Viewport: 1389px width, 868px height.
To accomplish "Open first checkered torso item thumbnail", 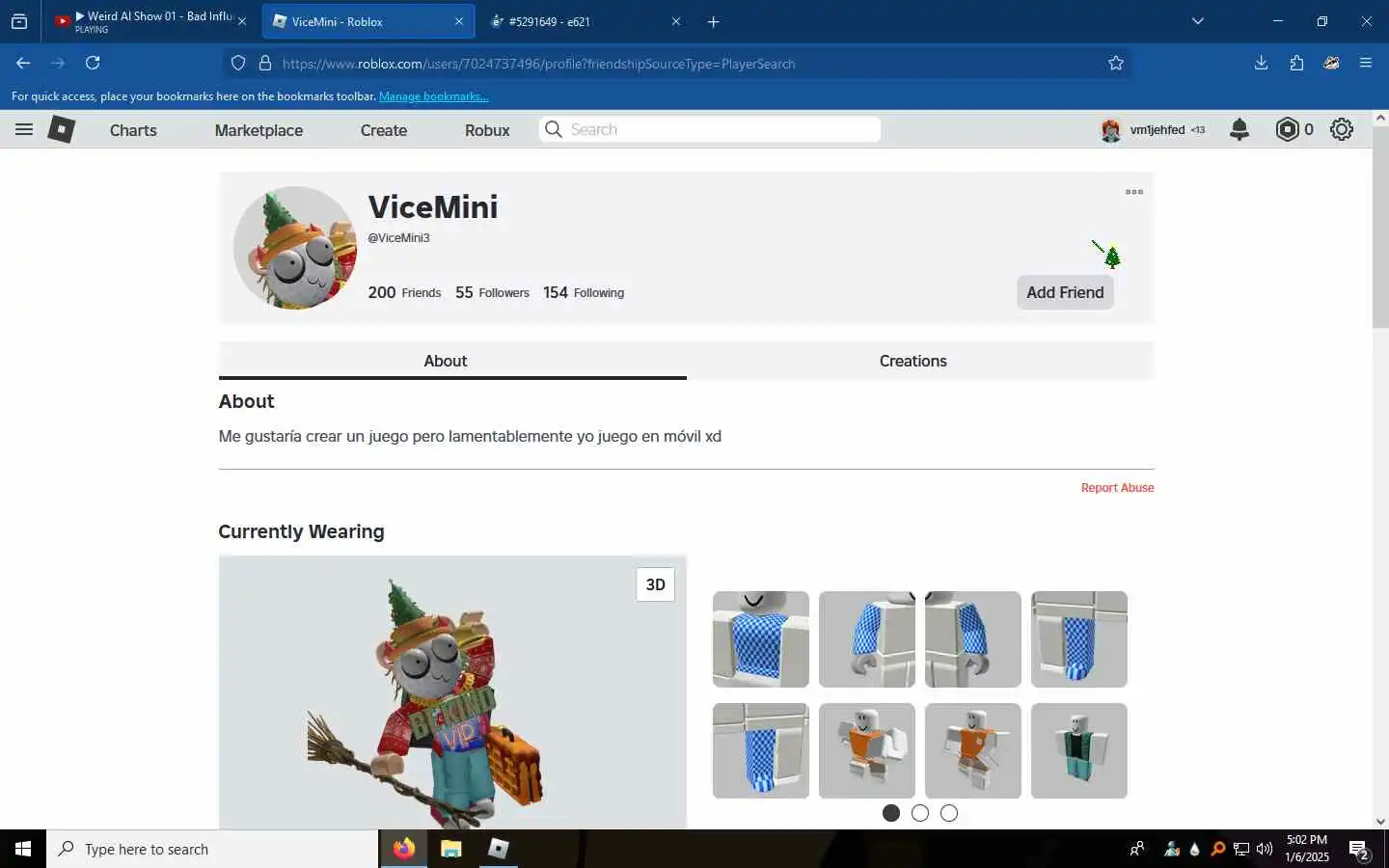I will pos(761,639).
